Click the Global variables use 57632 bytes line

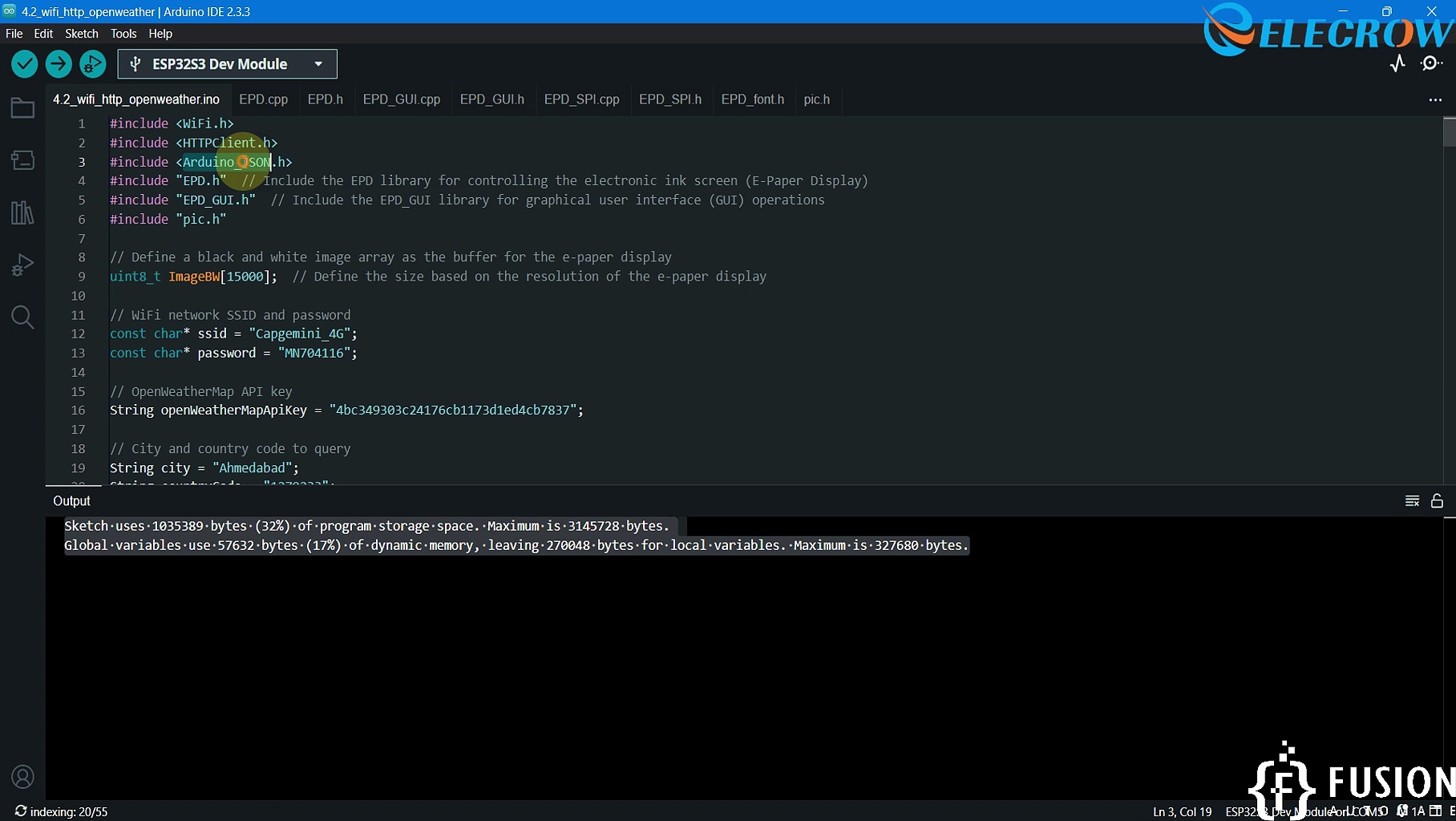point(516,545)
